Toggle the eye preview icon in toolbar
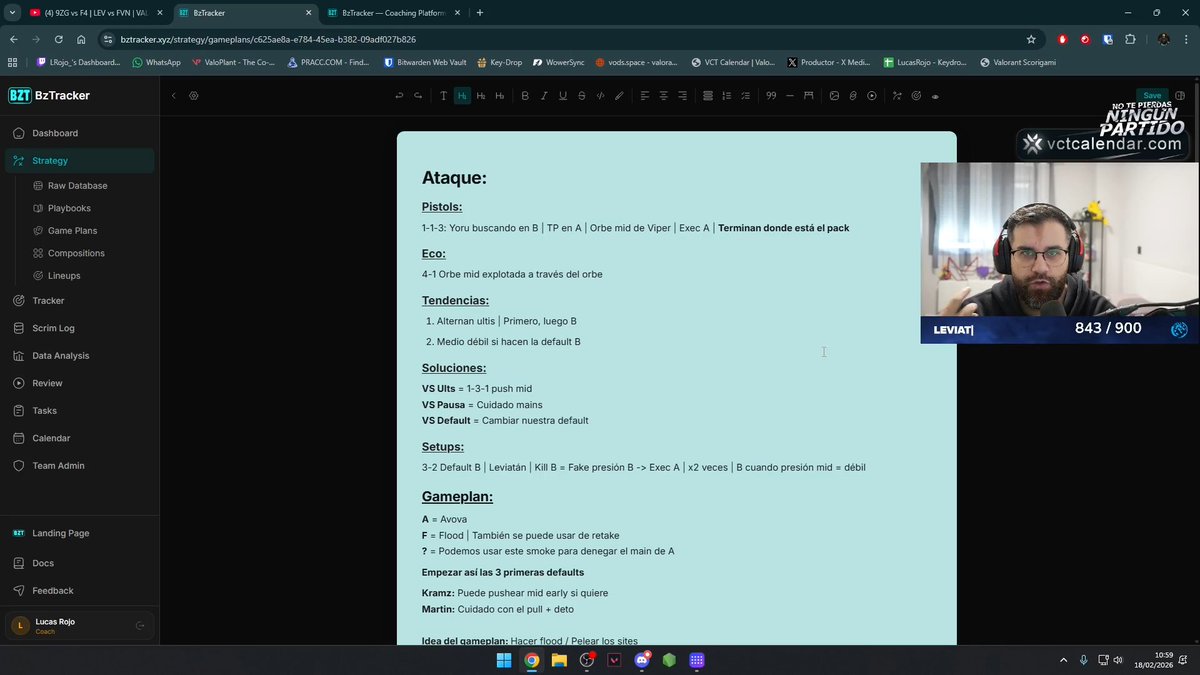Image resolution: width=1200 pixels, height=675 pixels. click(935, 96)
